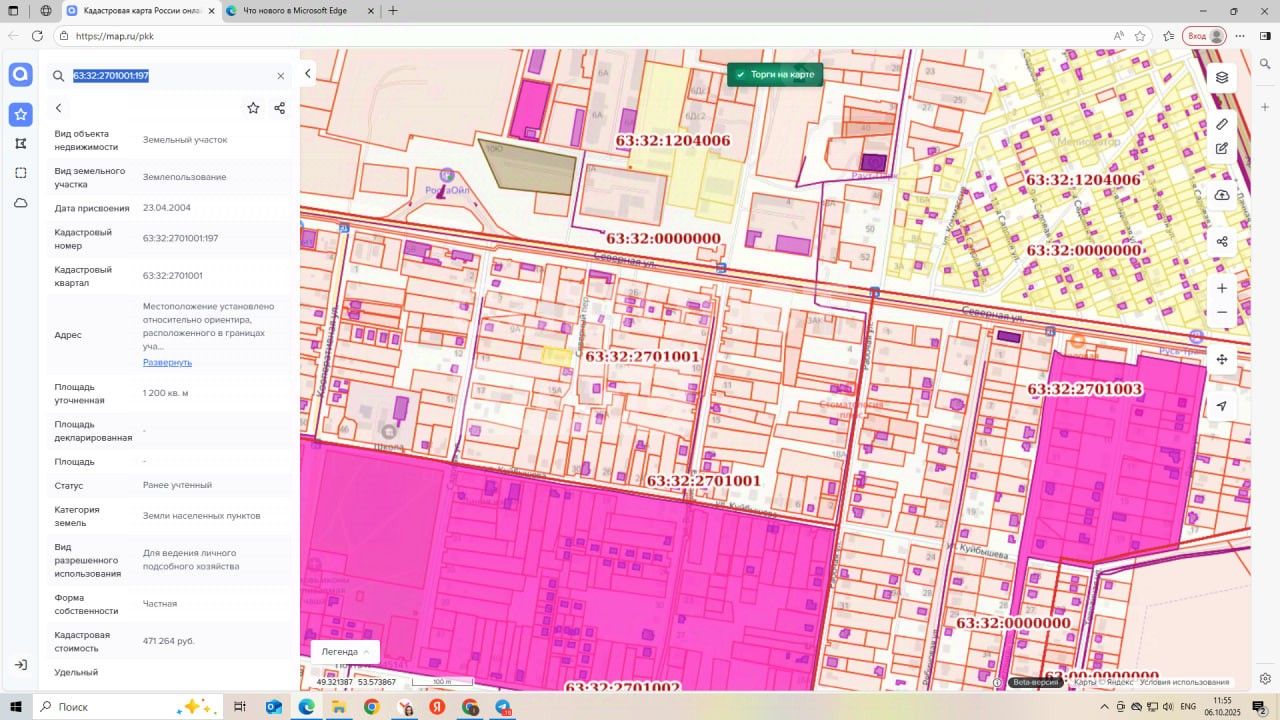Image resolution: width=1280 pixels, height=720 pixels.
Task: Open the map layers panel
Action: click(x=1221, y=77)
